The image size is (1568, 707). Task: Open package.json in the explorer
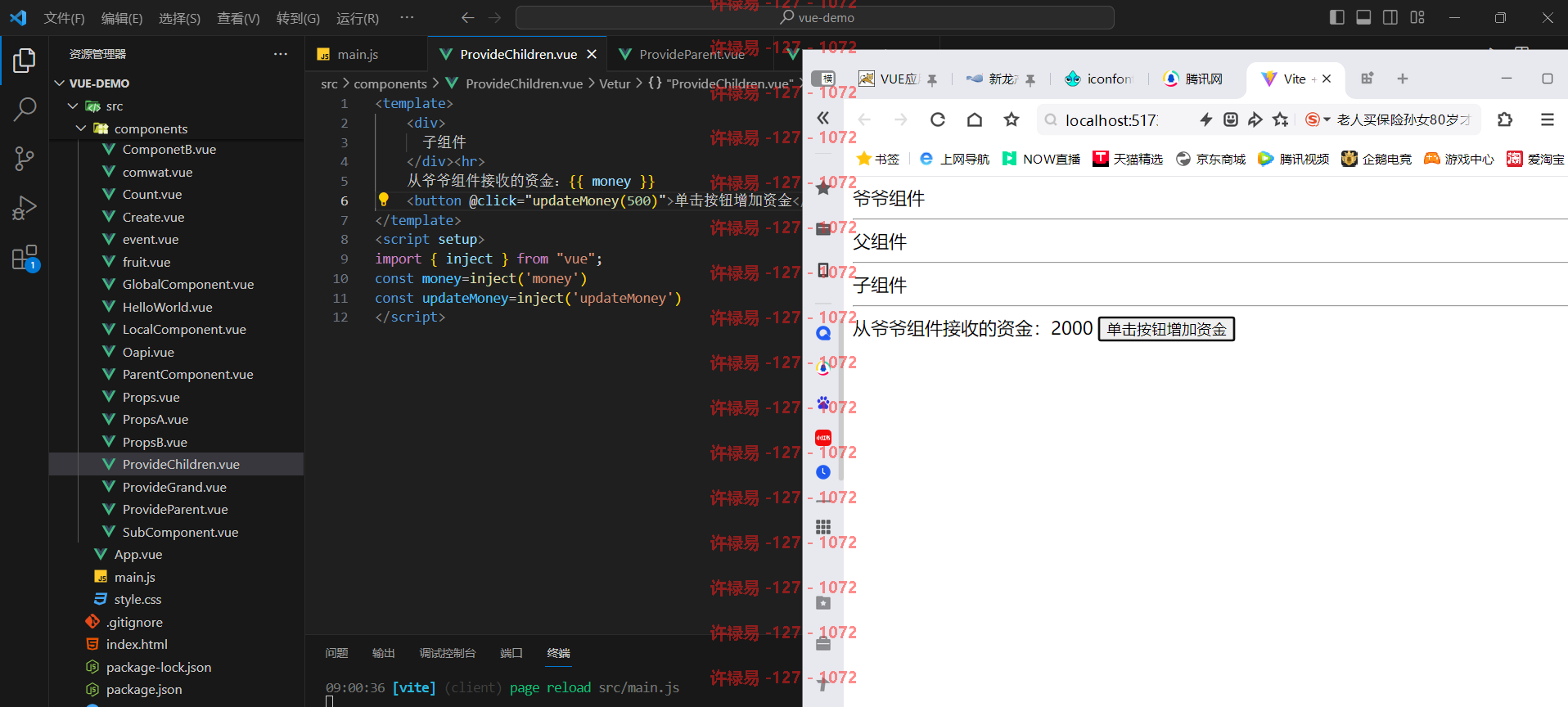click(144, 690)
